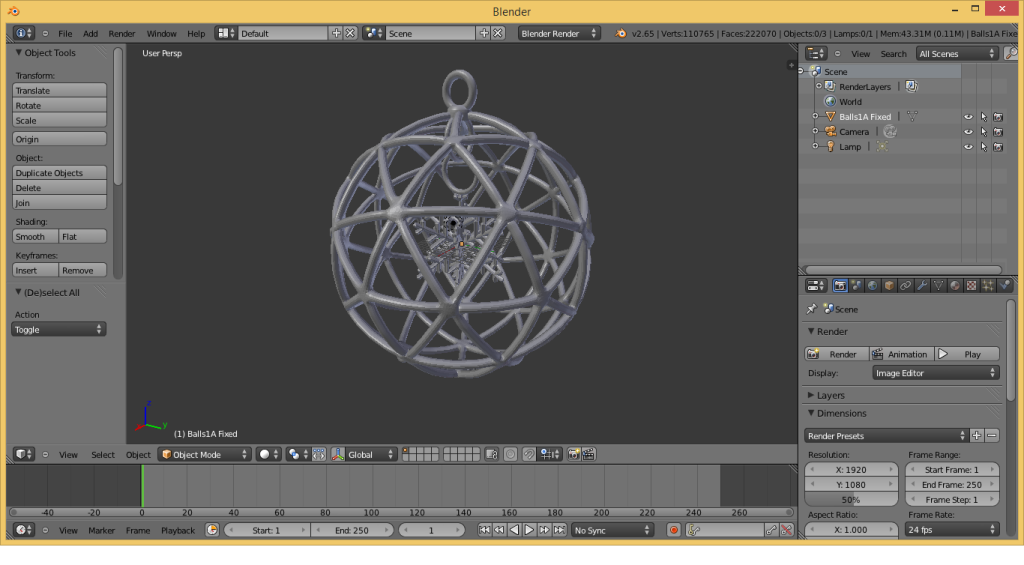
Task: Open the timeline Marker menu
Action: 101,530
